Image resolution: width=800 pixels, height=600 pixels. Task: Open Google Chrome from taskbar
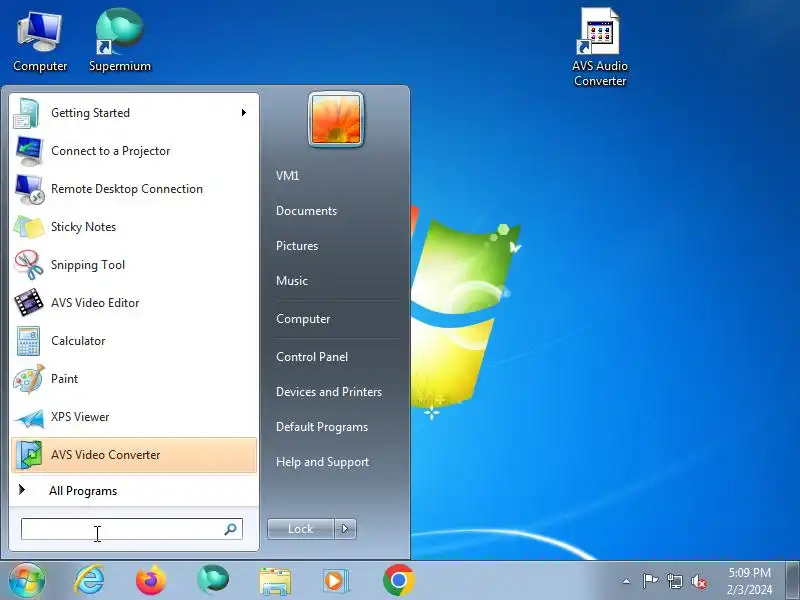(x=399, y=580)
